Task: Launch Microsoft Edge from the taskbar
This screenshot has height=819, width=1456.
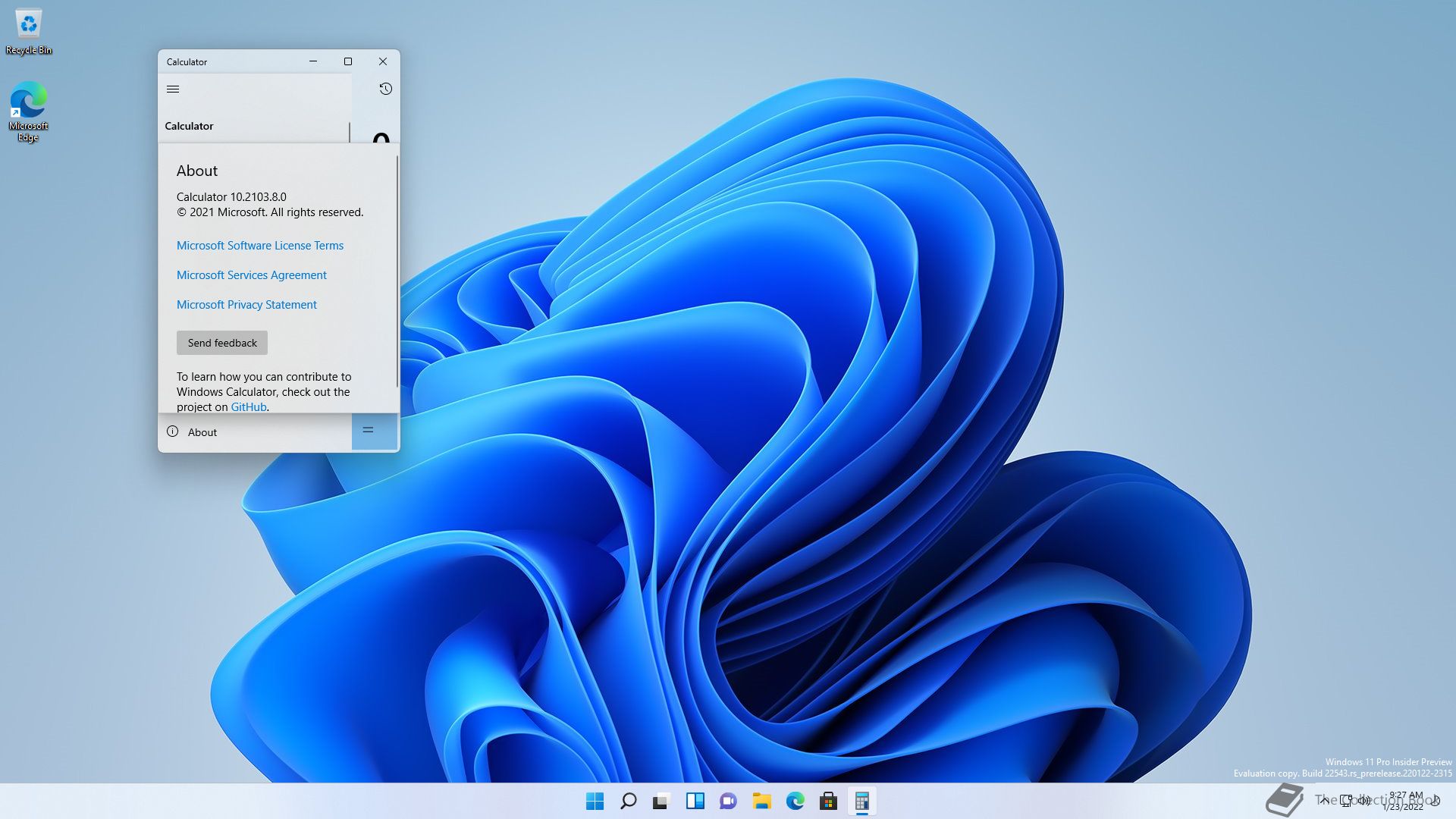Action: click(x=795, y=801)
